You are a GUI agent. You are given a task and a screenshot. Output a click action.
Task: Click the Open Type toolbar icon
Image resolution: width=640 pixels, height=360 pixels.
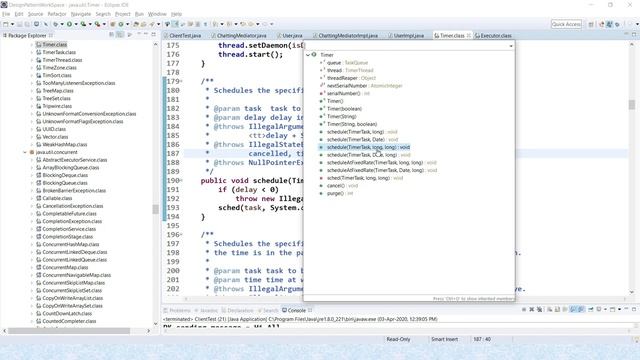coord(136,24)
